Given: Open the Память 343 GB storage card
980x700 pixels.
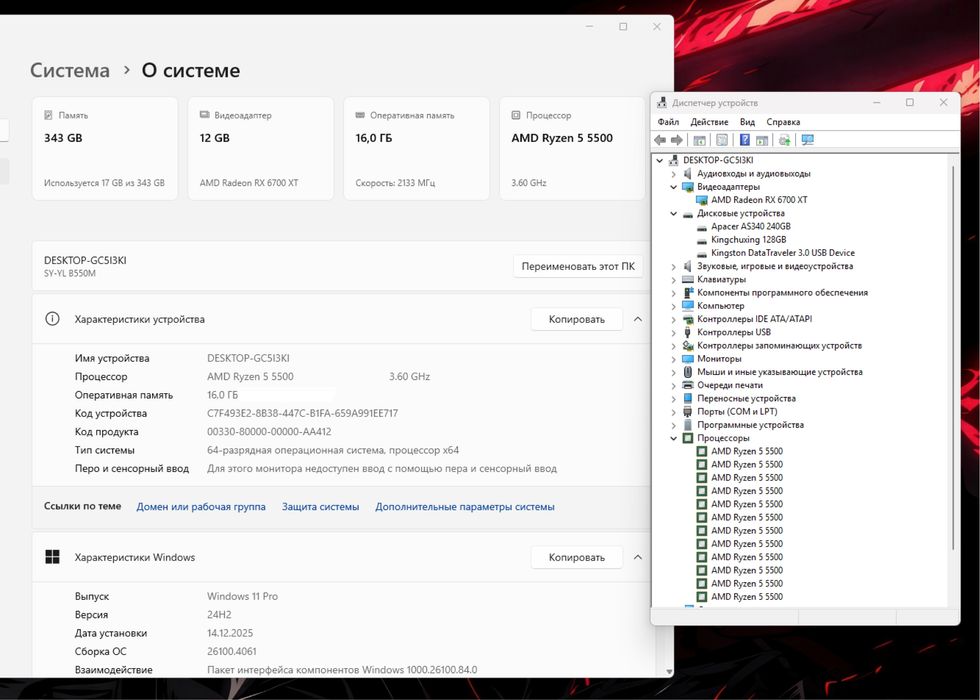Looking at the screenshot, I should coord(105,149).
